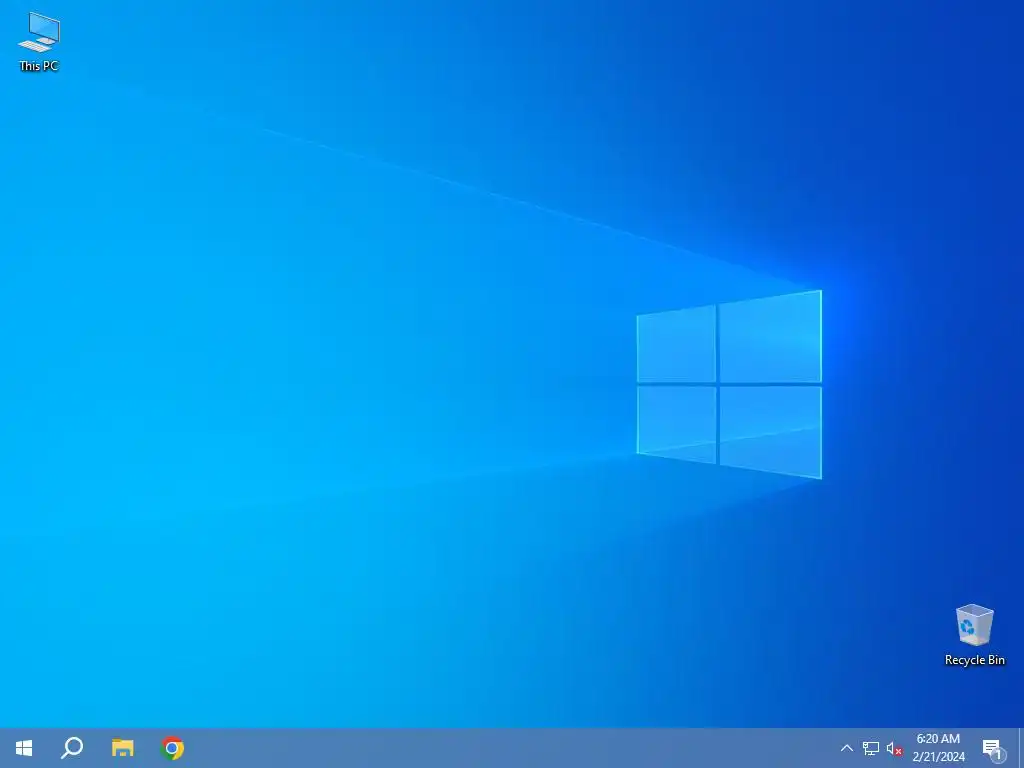This screenshot has width=1024, height=768.
Task: Open taskbar search magnifier
Action: point(72,748)
